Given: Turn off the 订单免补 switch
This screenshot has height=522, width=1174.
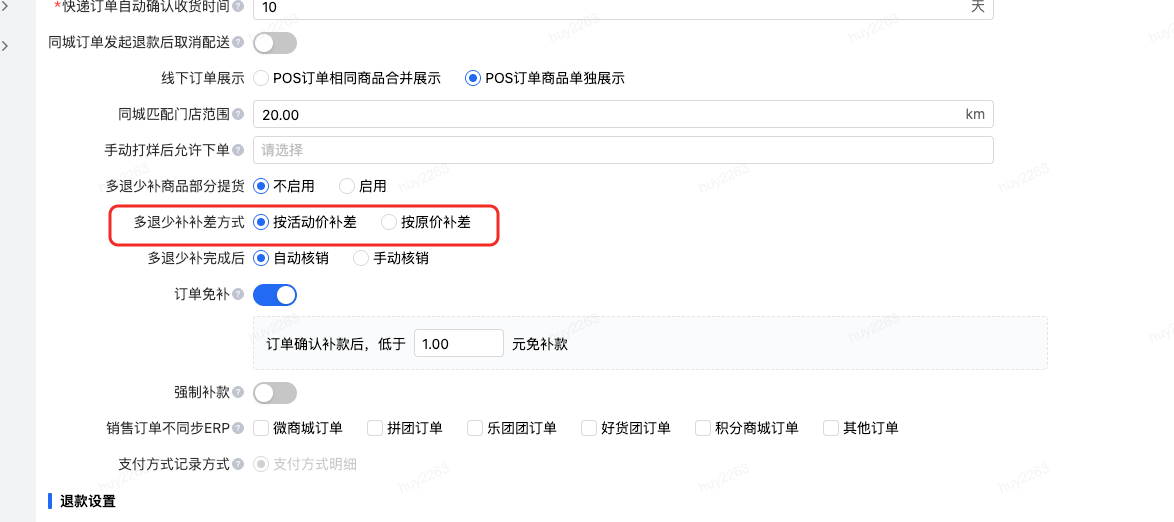Looking at the screenshot, I should click(x=275, y=295).
